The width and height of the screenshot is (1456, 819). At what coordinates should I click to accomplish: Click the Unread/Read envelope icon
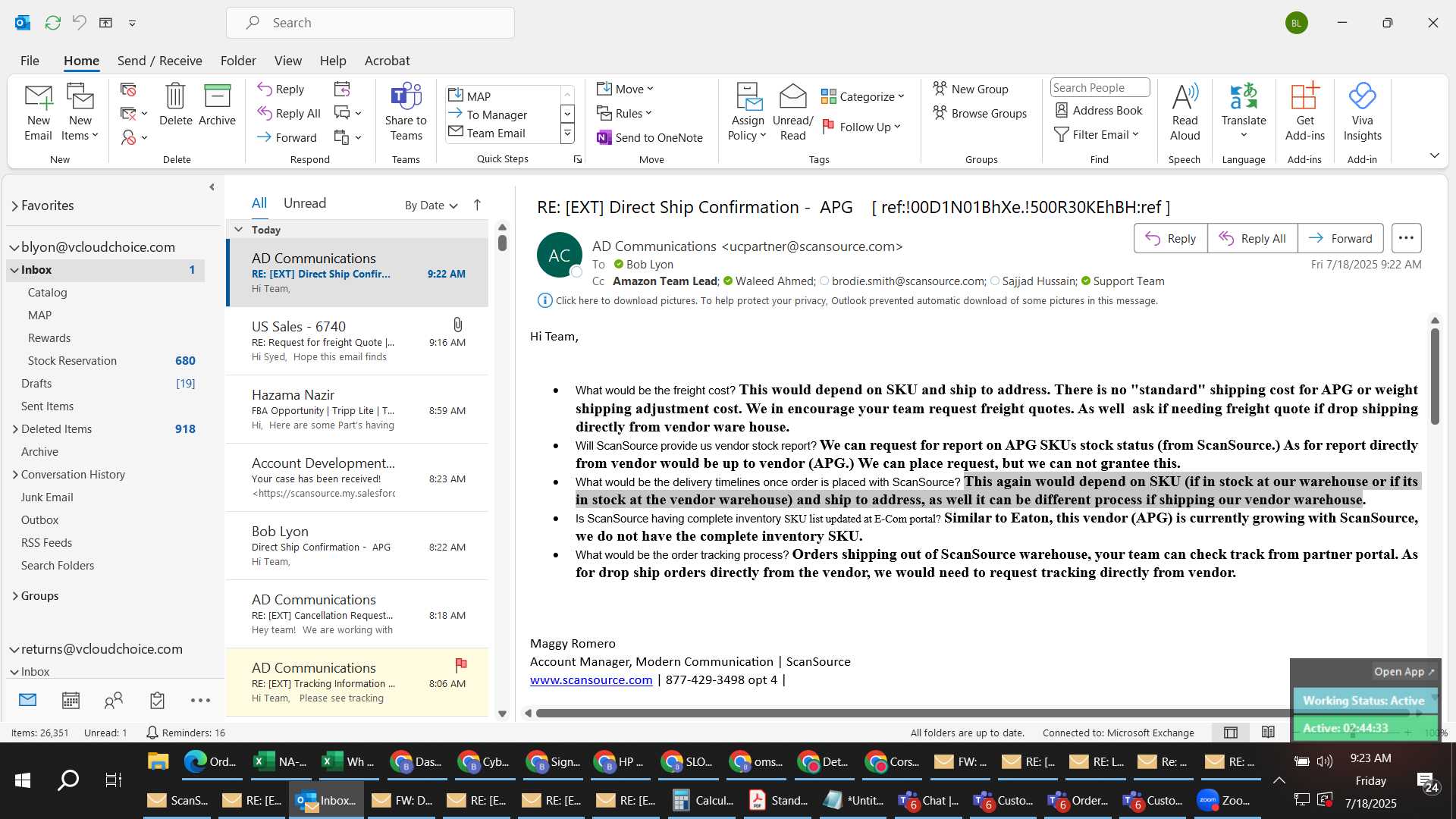(x=792, y=112)
